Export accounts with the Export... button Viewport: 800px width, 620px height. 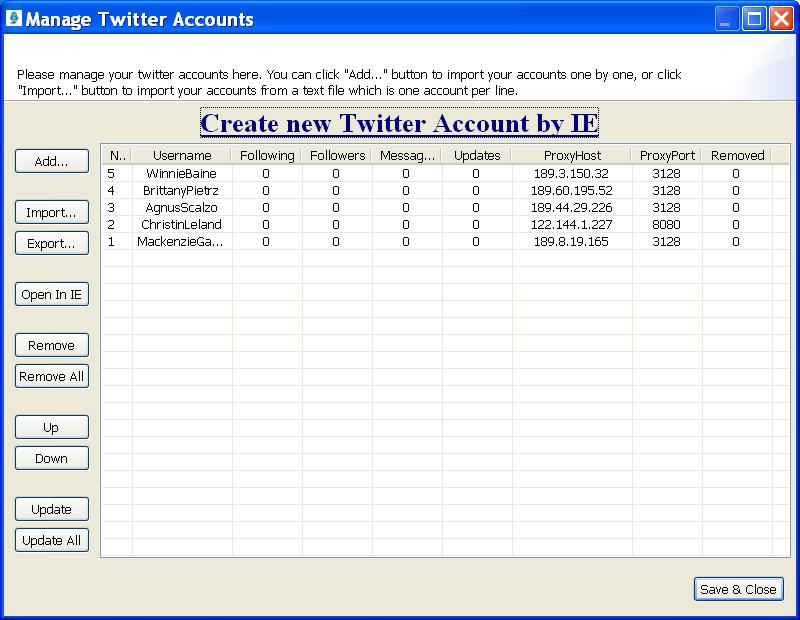(x=52, y=243)
